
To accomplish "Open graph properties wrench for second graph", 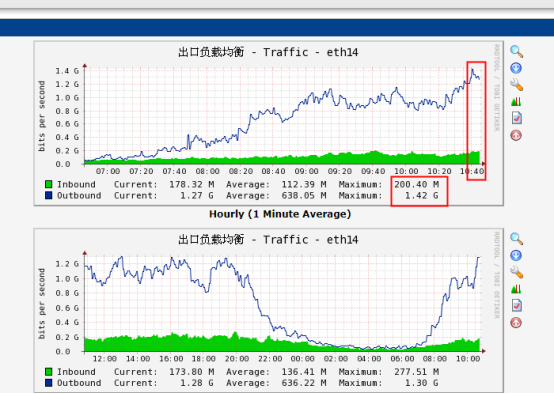I will [517, 272].
